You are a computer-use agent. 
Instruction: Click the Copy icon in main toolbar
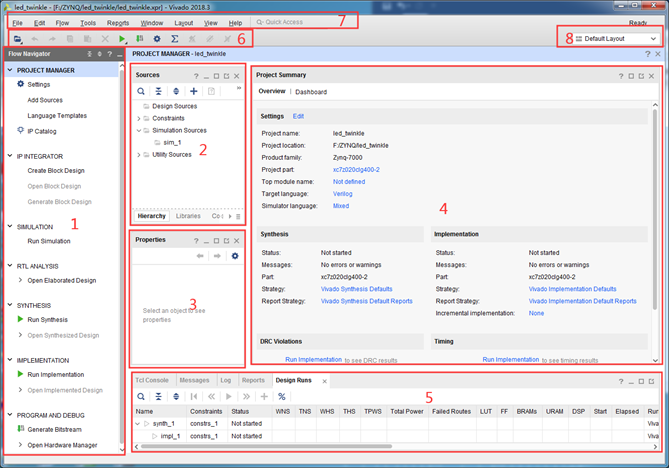click(70, 39)
